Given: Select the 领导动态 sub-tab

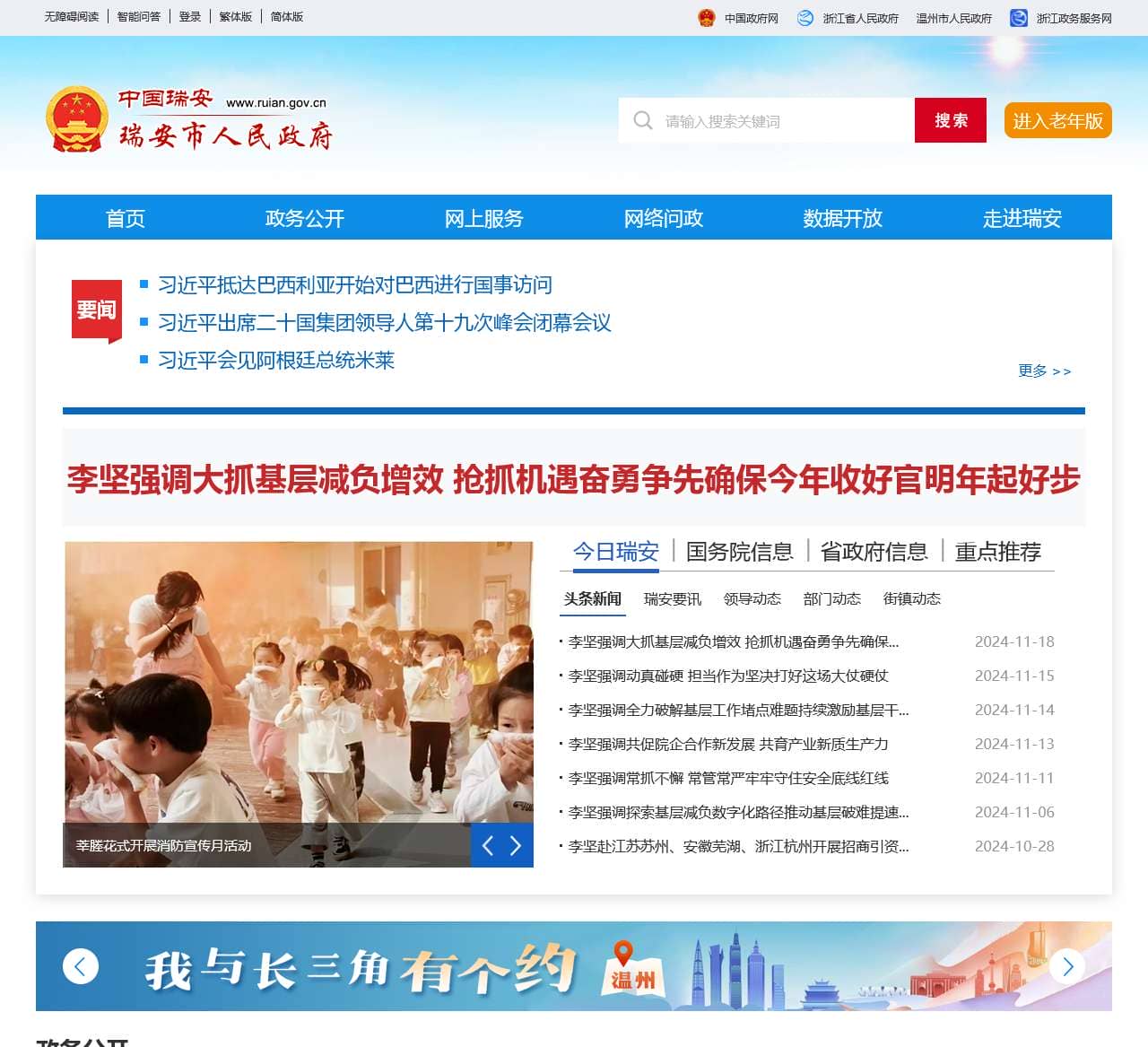Looking at the screenshot, I should pos(752,598).
